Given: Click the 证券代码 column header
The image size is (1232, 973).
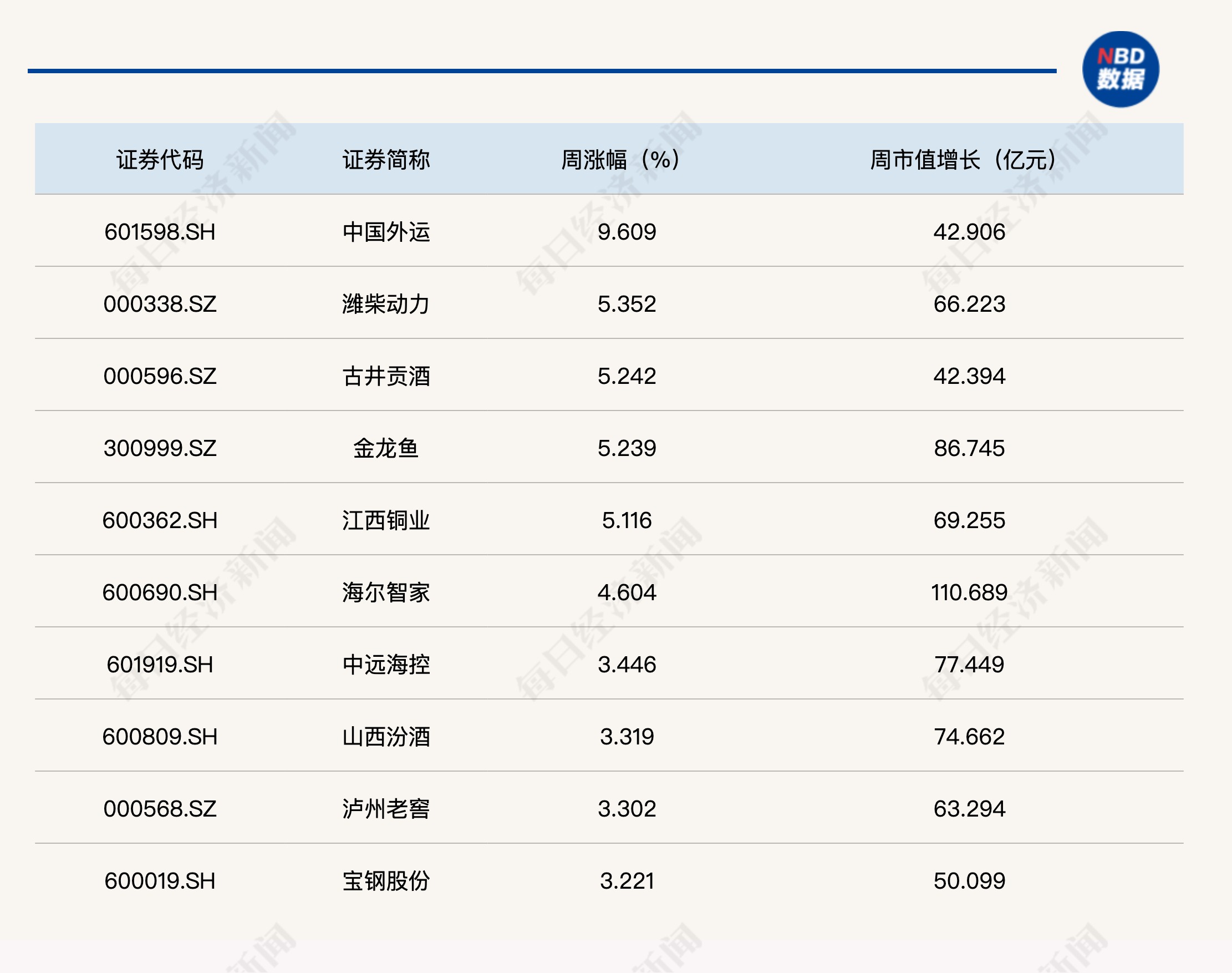Looking at the screenshot, I should 160,160.
